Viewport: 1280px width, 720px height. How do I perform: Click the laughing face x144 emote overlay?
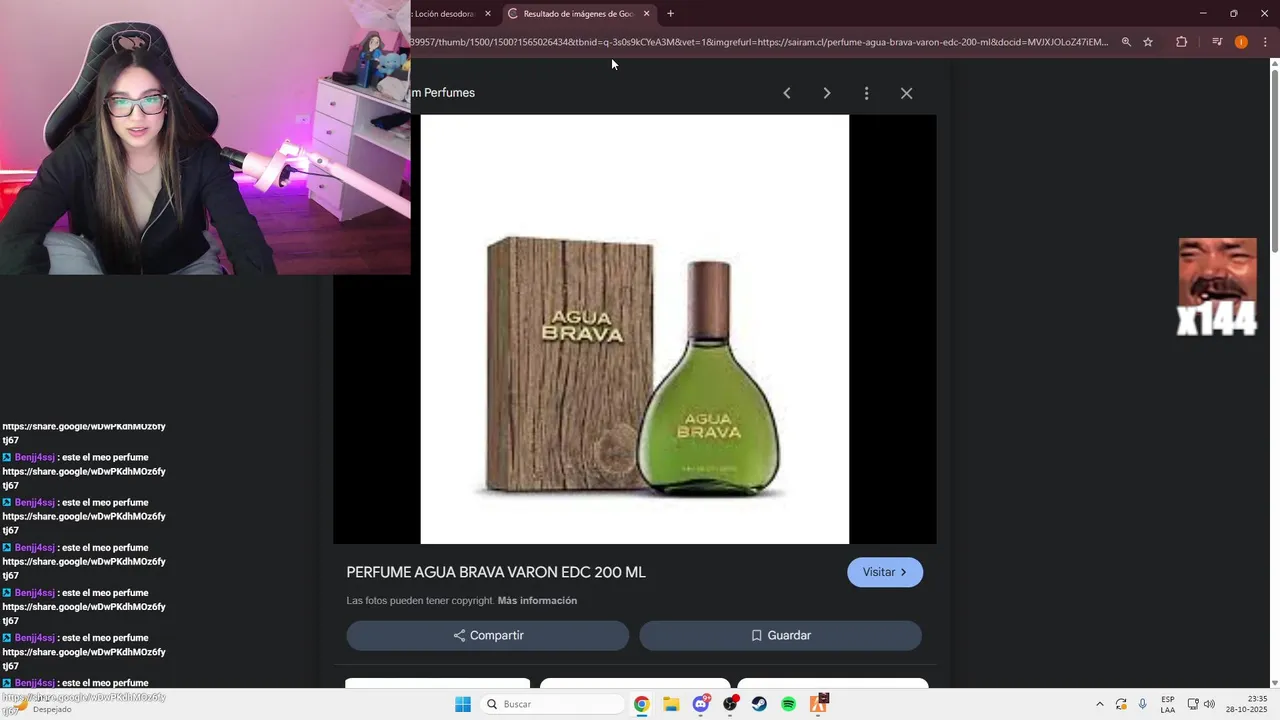pos(1217,287)
